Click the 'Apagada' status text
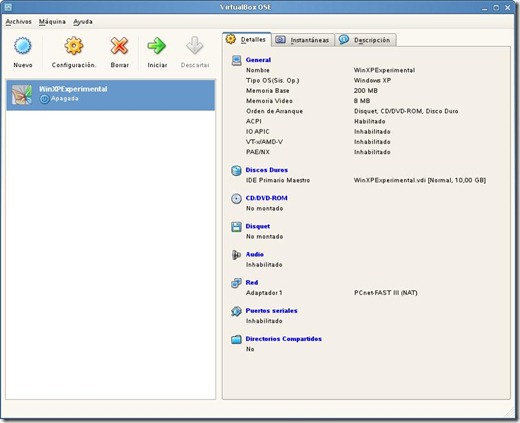The height and width of the screenshot is (423, 520). click(x=65, y=99)
